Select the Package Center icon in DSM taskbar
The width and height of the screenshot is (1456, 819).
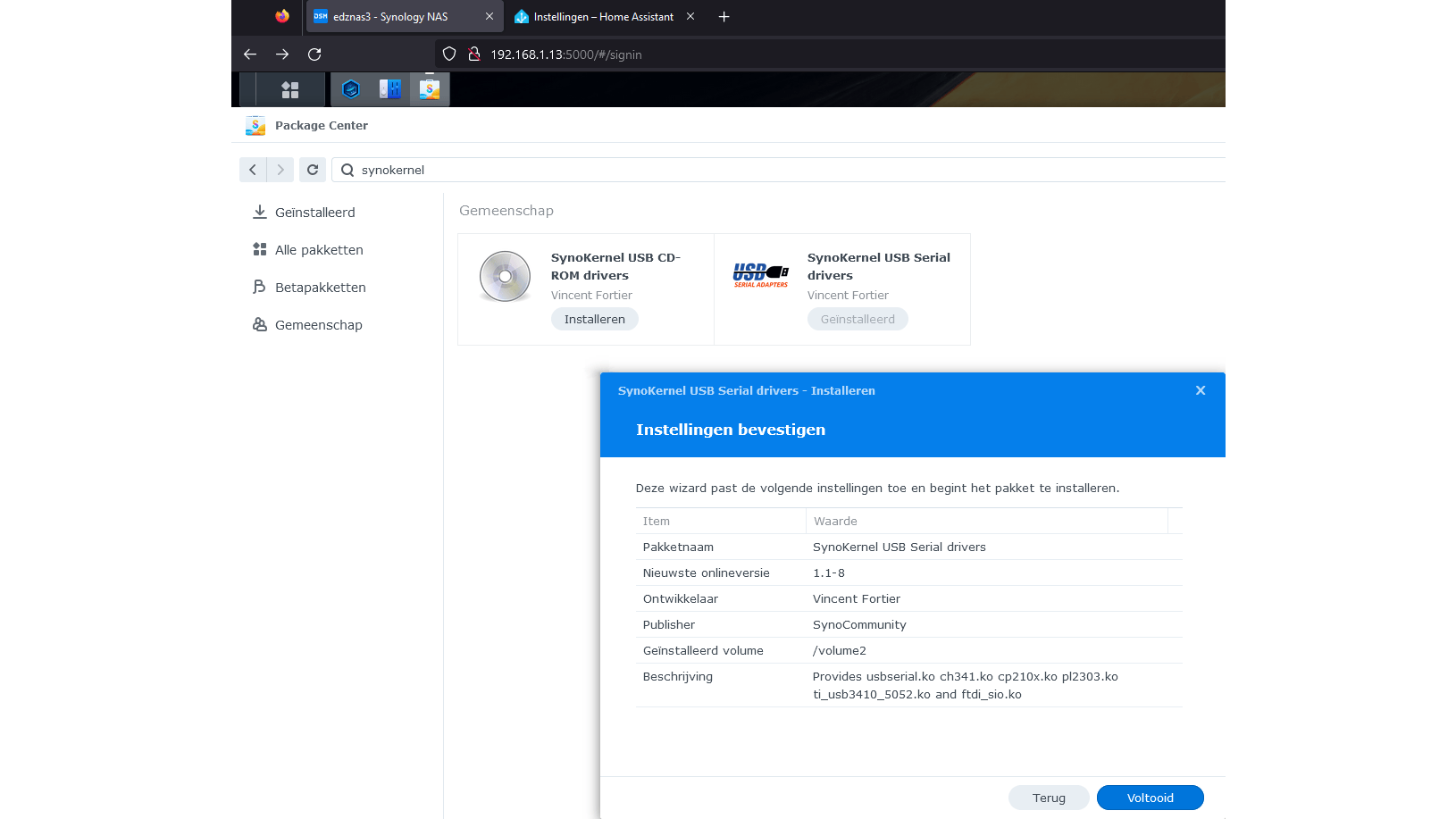pyautogui.click(x=430, y=89)
